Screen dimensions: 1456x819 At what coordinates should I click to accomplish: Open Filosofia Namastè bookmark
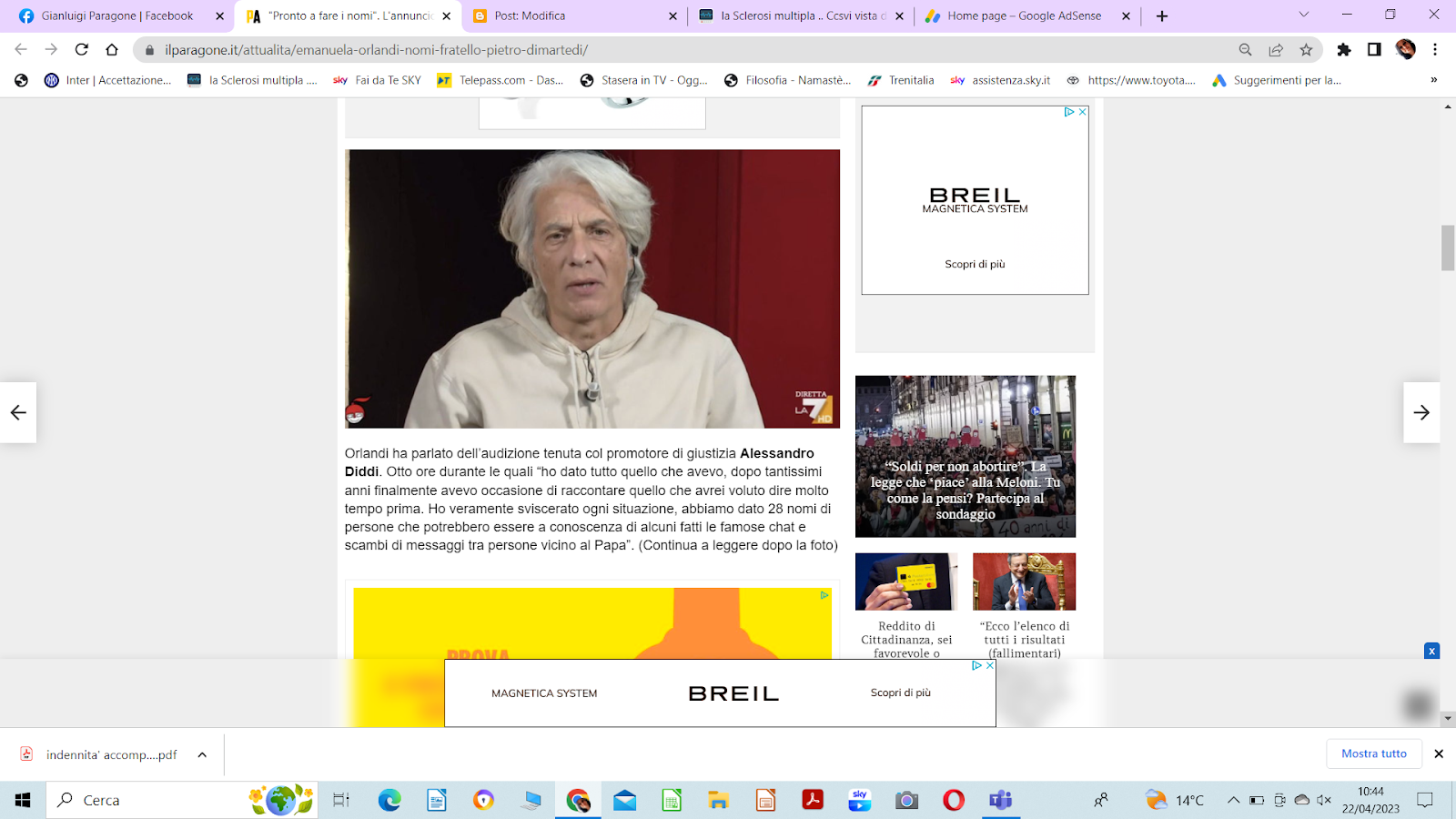[788, 80]
